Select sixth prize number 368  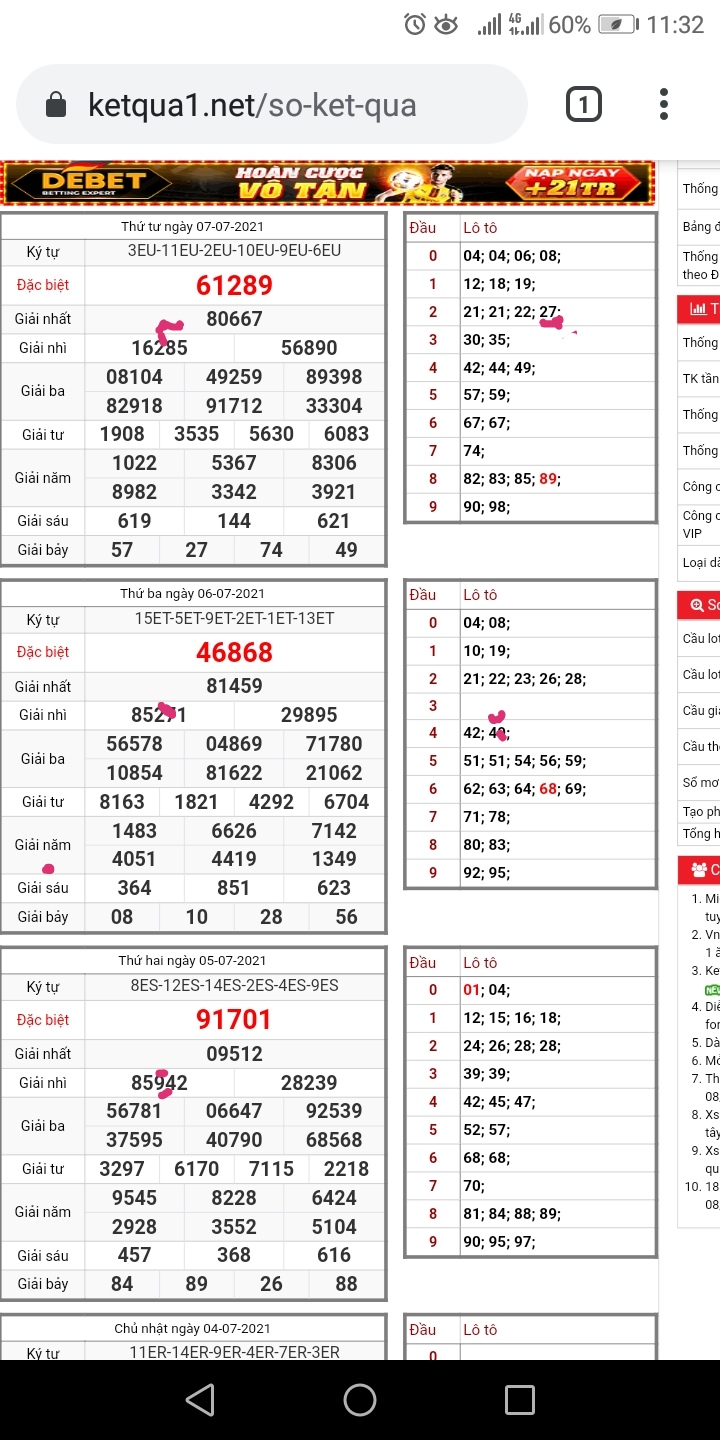tap(234, 1255)
